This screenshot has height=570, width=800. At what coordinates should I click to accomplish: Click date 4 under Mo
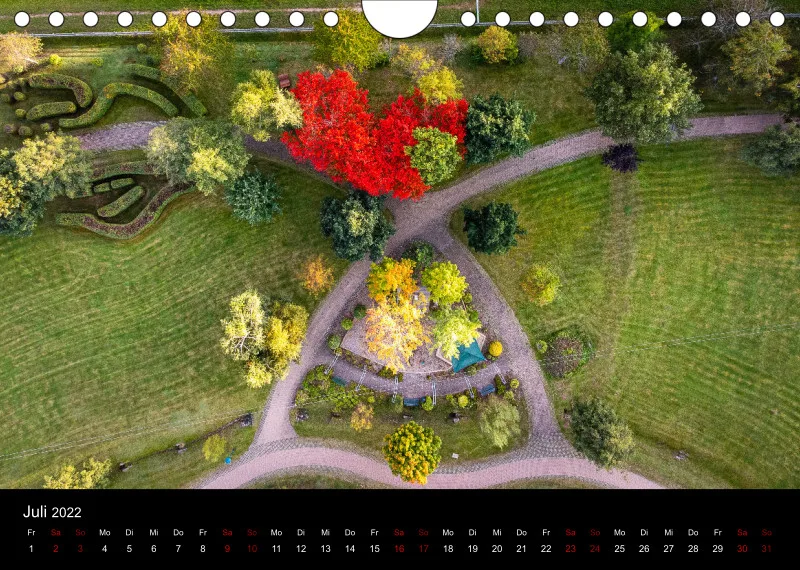(105, 549)
